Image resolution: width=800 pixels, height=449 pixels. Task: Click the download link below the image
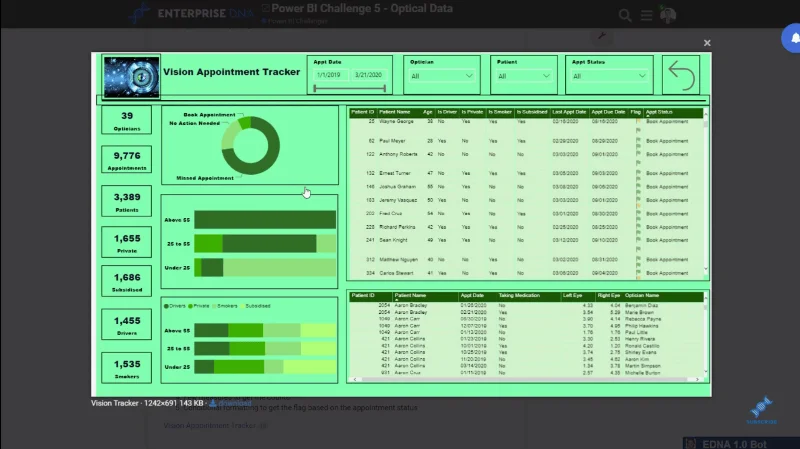[231, 403]
